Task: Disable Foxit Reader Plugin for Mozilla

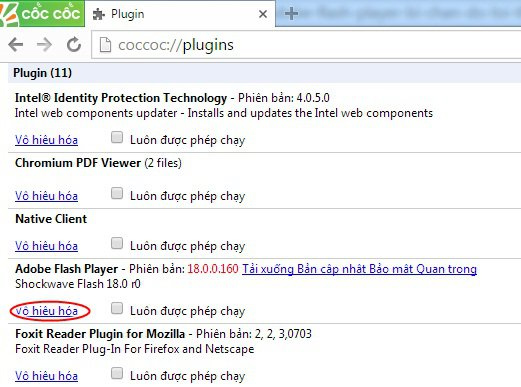Action: (x=46, y=376)
